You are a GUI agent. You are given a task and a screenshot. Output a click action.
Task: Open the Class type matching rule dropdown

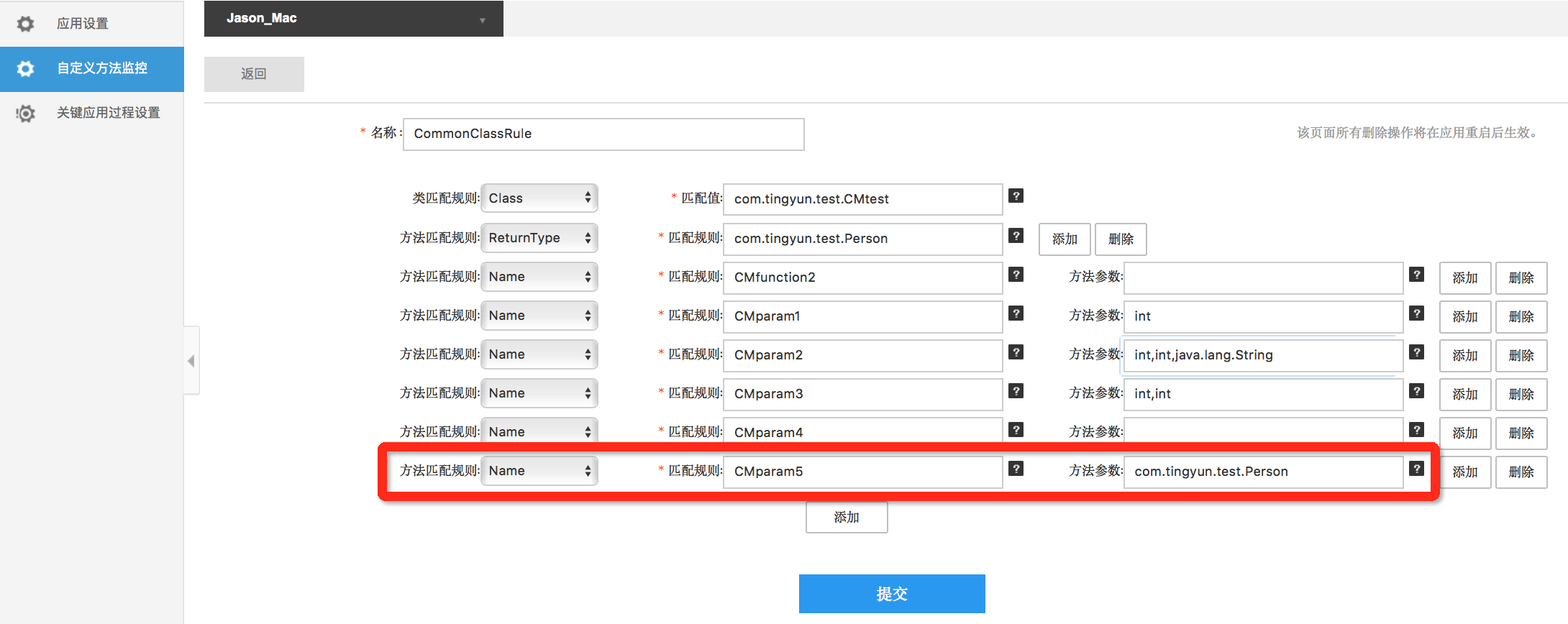pos(539,198)
